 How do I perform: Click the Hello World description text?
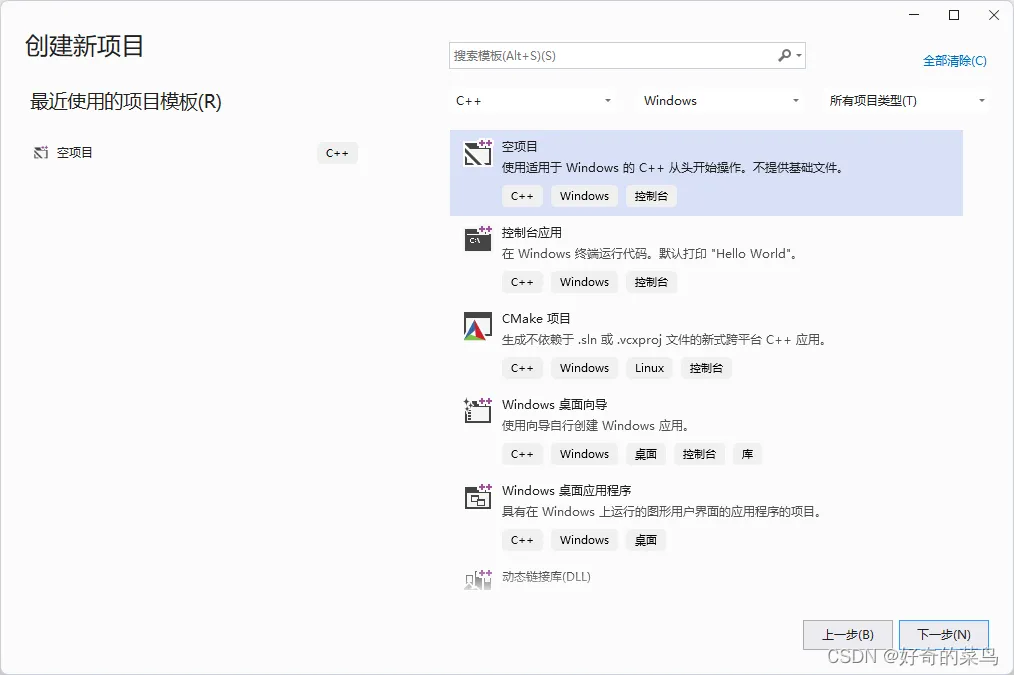pos(650,254)
